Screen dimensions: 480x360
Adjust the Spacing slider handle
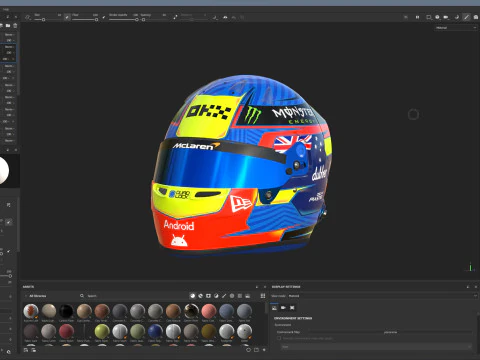143,20
